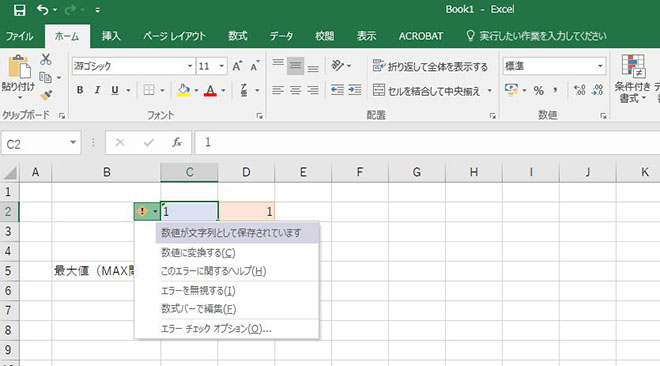Switch to the 表示 tab

[x=366, y=36]
